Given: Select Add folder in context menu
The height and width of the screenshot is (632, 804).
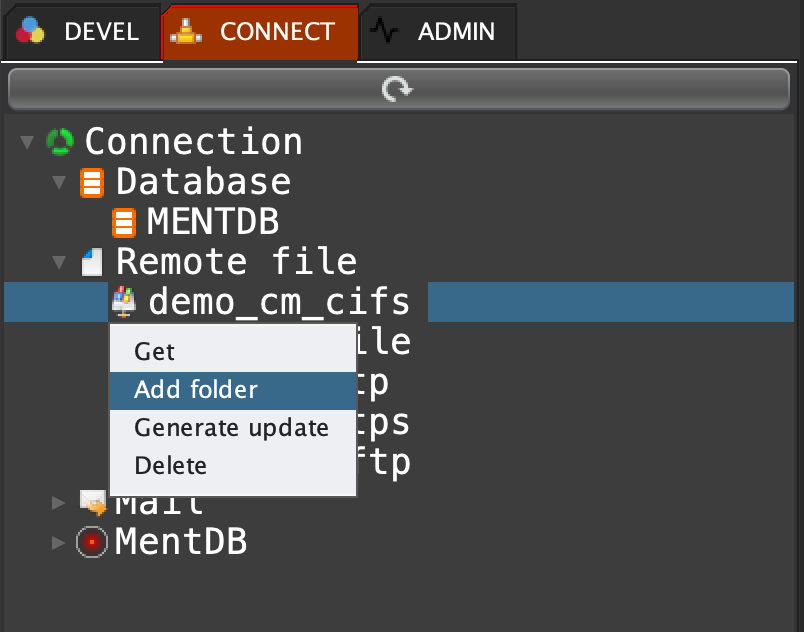Looking at the screenshot, I should click(x=196, y=390).
